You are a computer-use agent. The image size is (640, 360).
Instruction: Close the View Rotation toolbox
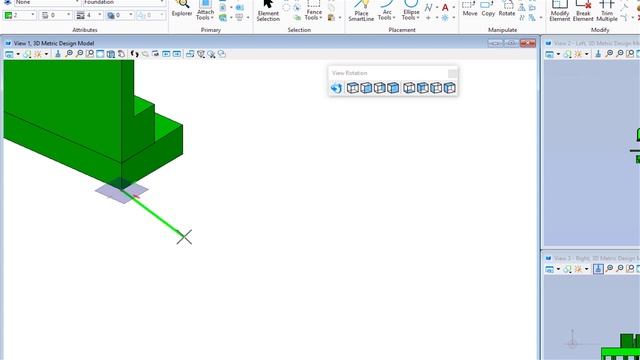point(452,73)
